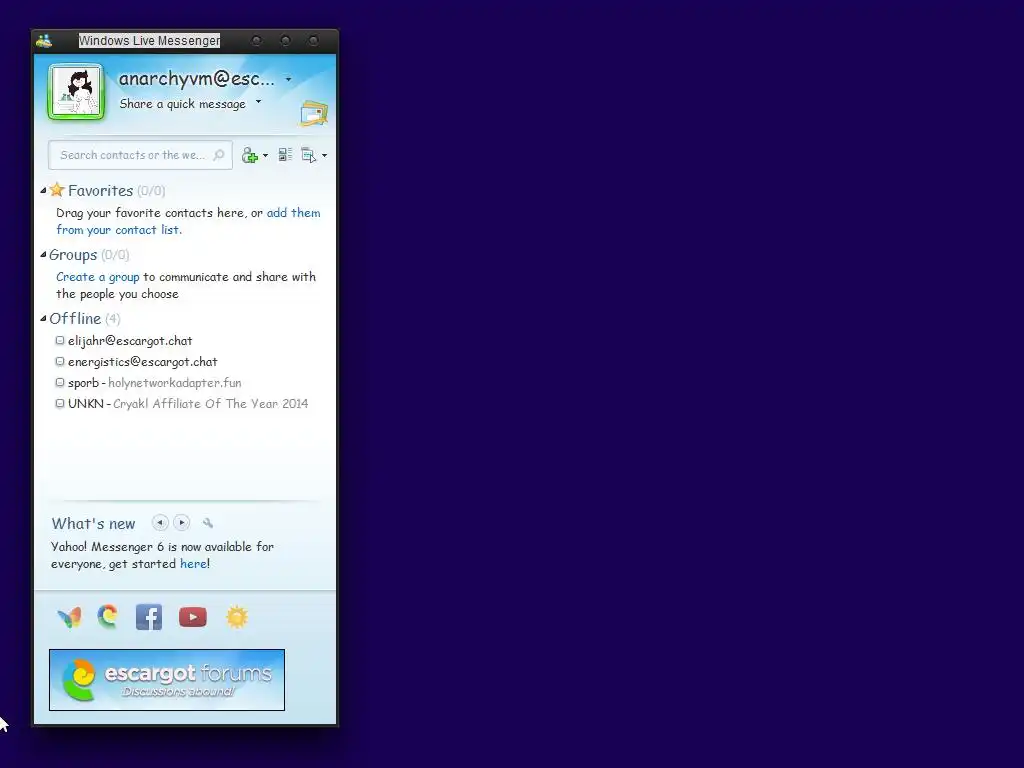Screen dimensions: 1024x768
Task: Minimize window using first title bar circle
Action: (x=257, y=41)
